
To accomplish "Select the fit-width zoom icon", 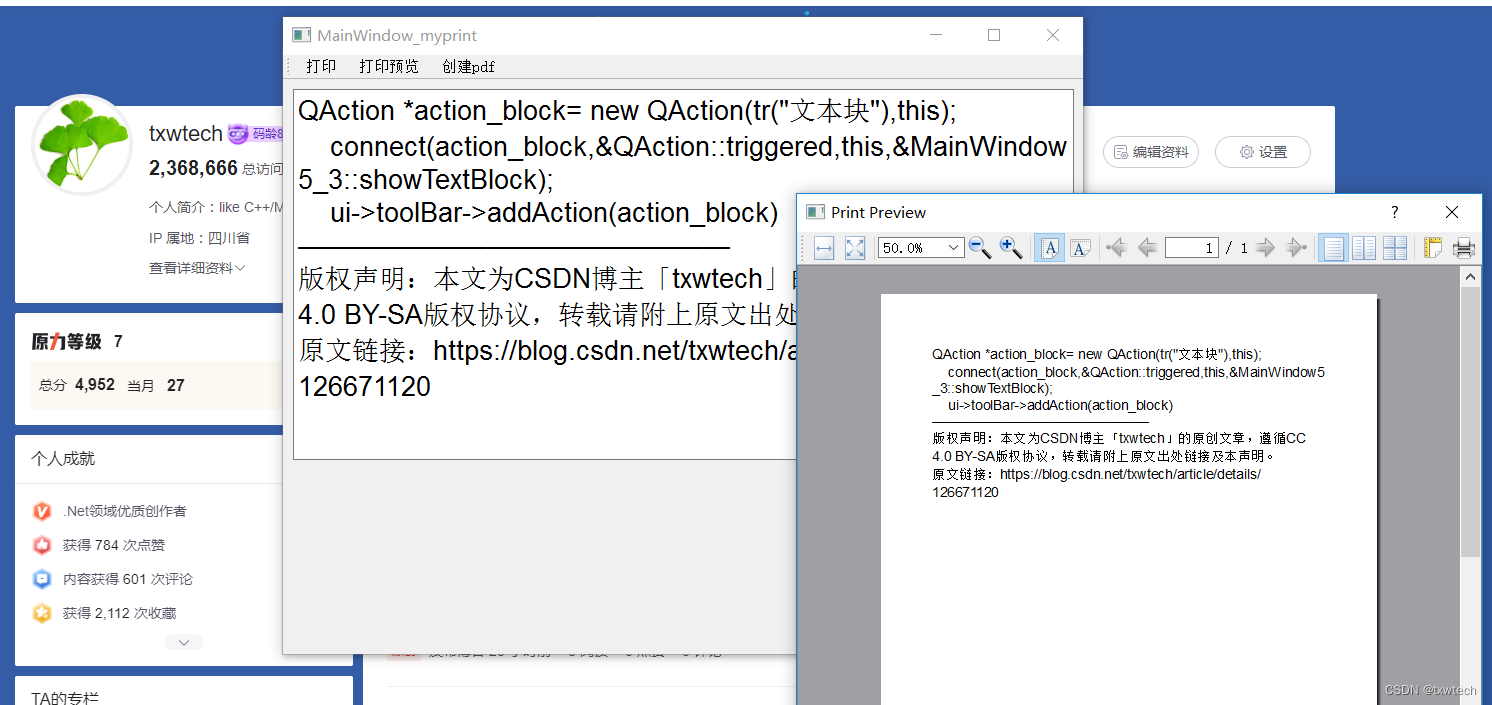I will click(824, 247).
